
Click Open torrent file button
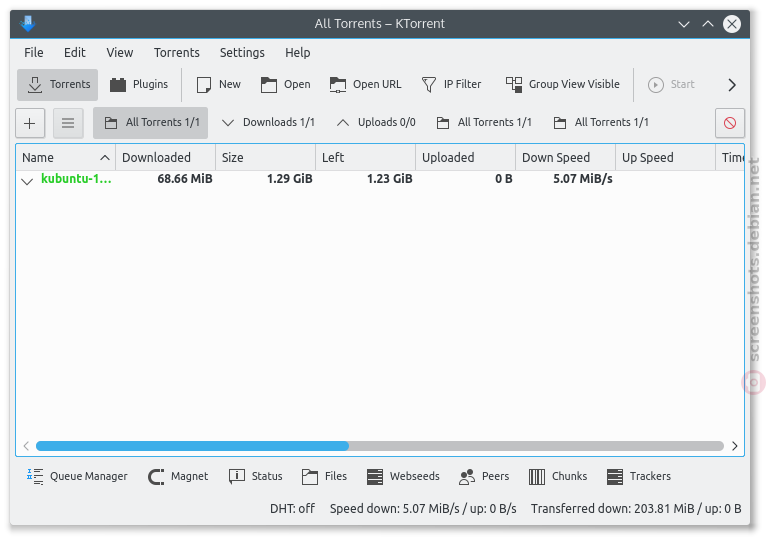[x=285, y=85]
